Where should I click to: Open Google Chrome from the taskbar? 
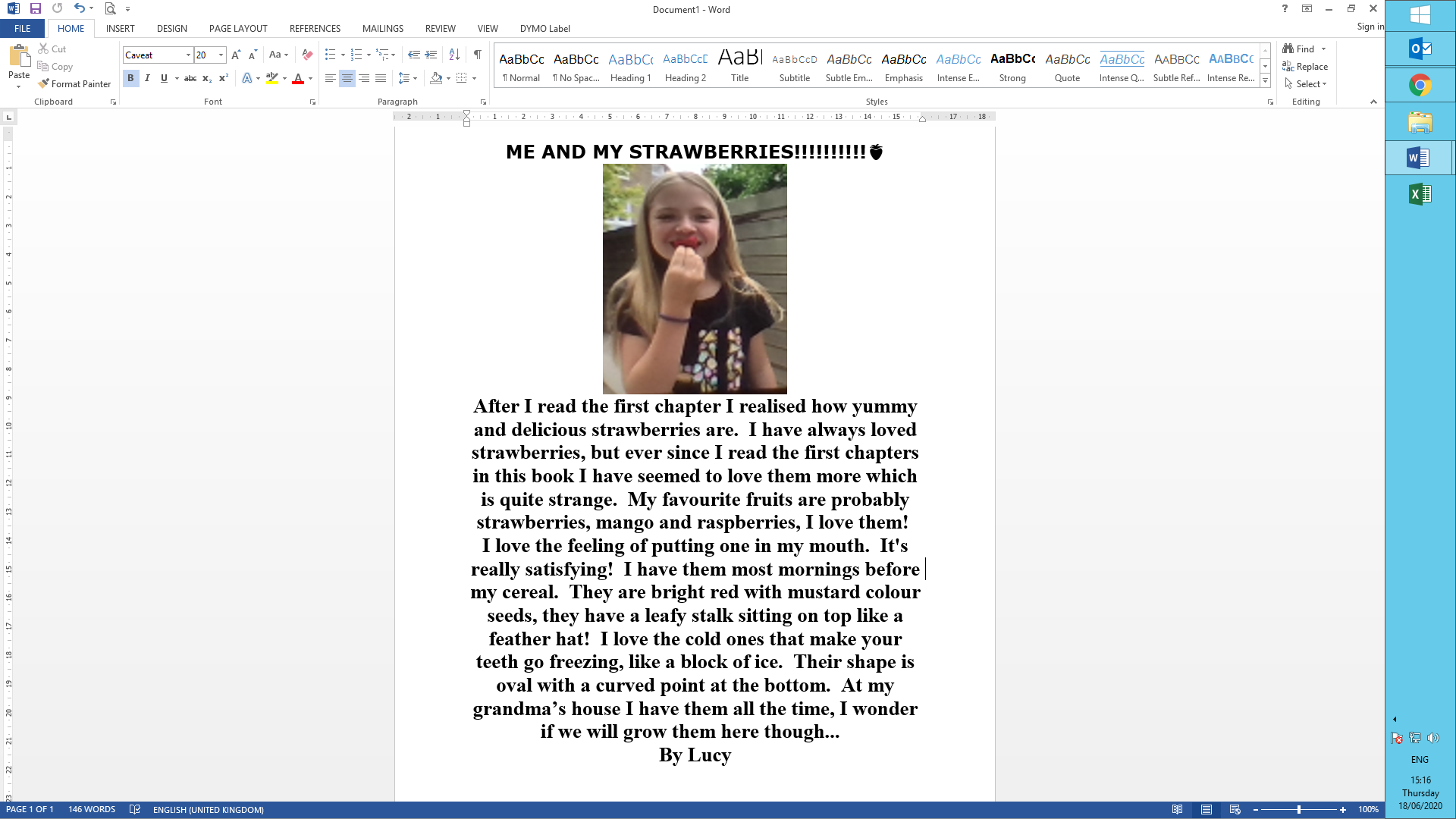(x=1420, y=85)
